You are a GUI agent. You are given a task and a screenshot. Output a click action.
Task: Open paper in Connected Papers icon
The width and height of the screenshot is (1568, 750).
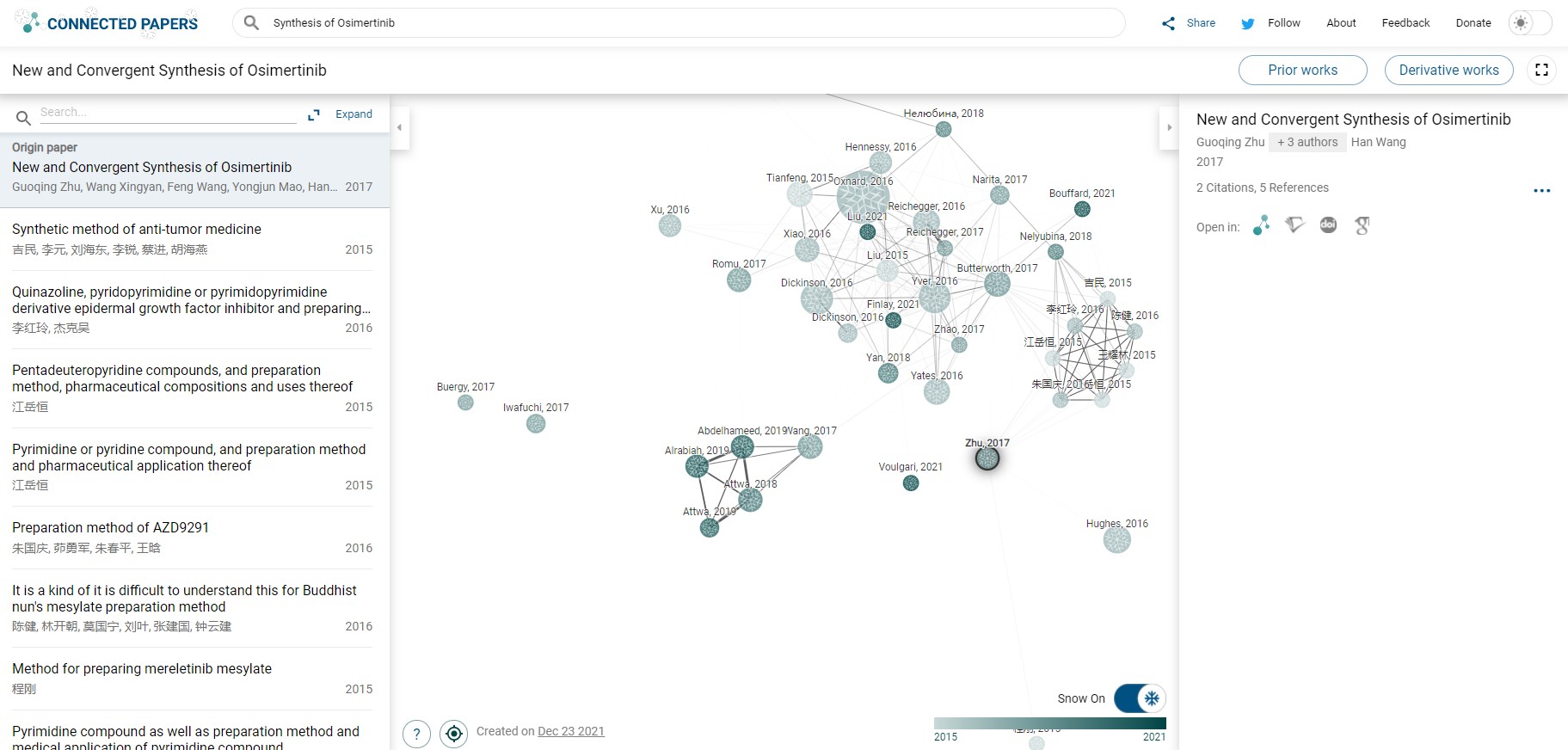pos(1262,225)
